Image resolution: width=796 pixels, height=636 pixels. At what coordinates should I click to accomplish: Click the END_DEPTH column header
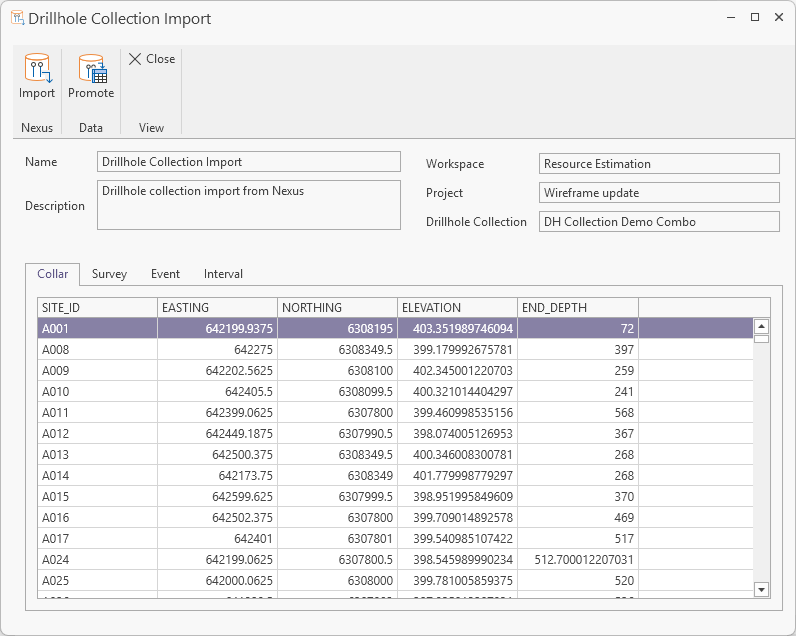click(x=577, y=308)
